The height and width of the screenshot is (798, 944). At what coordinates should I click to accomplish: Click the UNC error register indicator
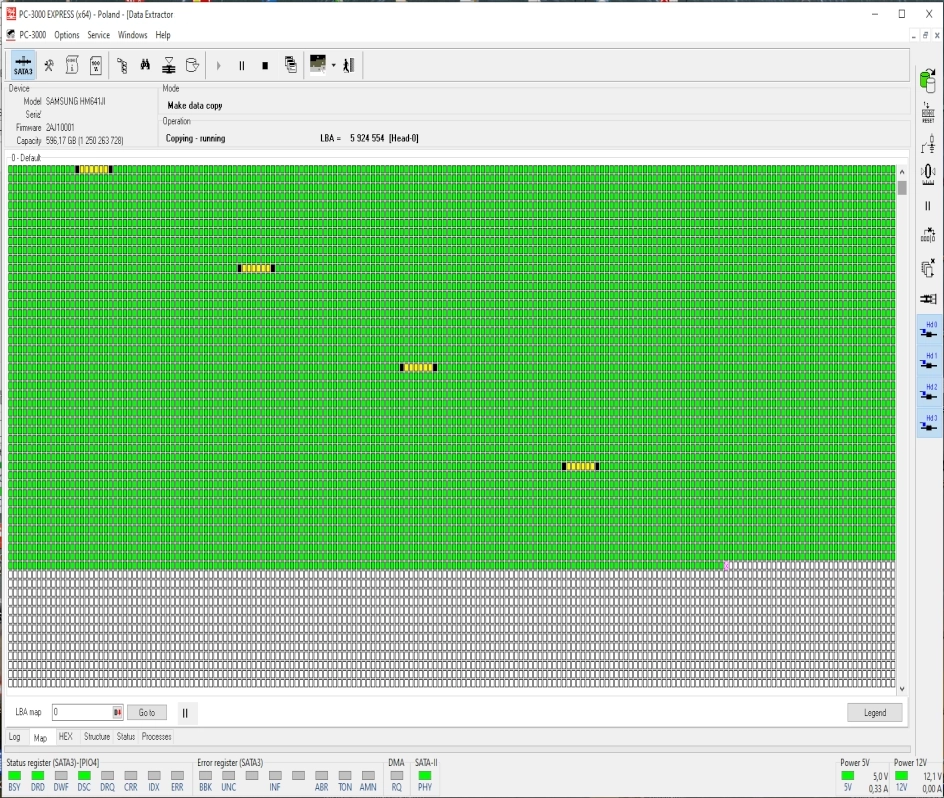(229, 776)
